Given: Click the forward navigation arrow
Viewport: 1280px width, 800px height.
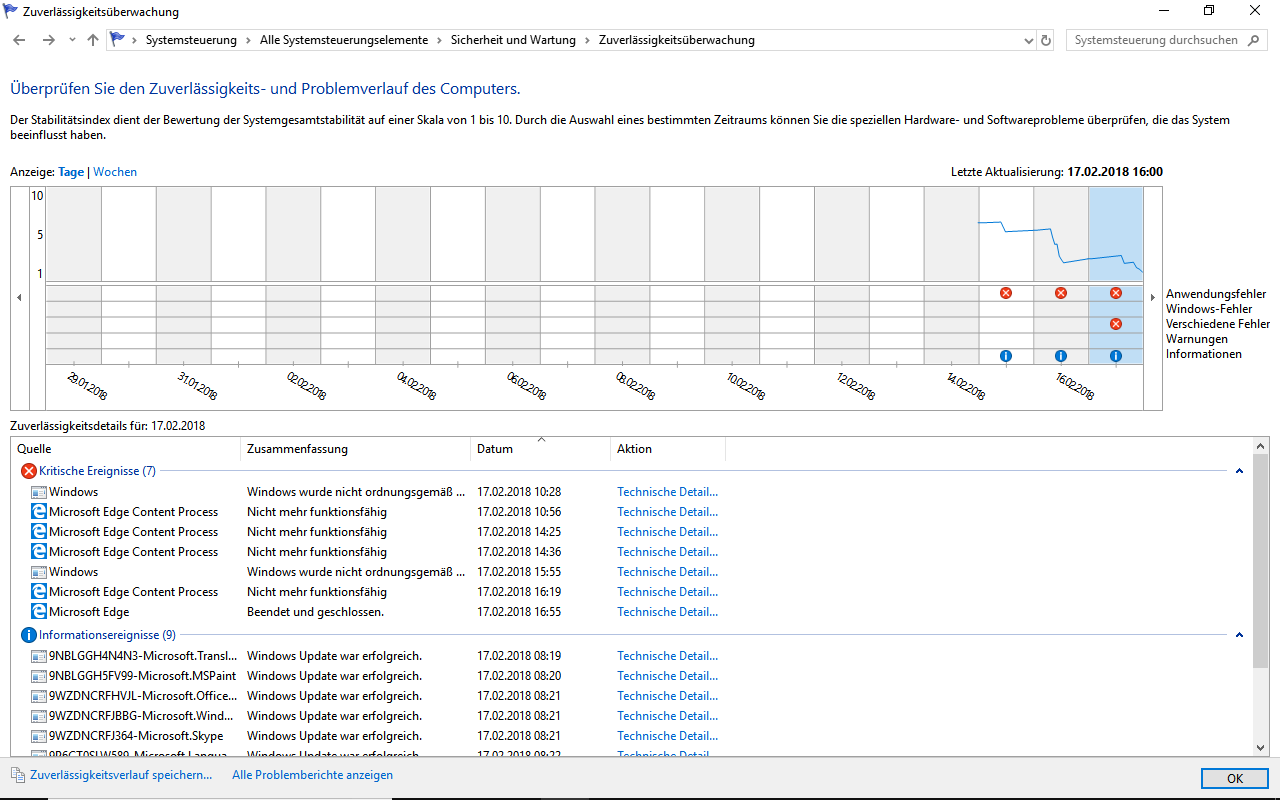Looking at the screenshot, I should [x=48, y=40].
